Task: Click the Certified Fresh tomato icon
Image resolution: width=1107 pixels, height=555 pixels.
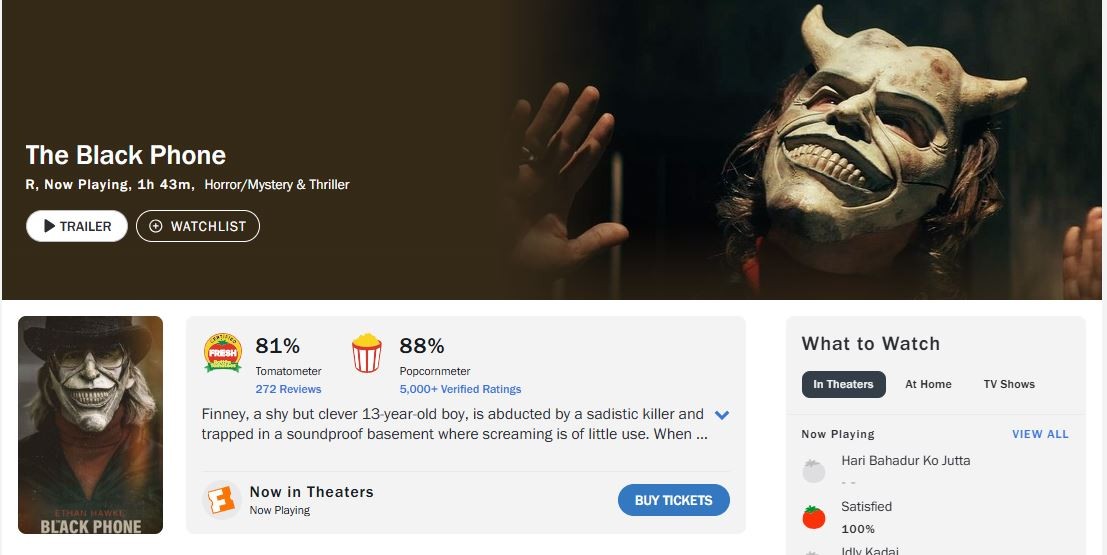Action: (x=223, y=353)
